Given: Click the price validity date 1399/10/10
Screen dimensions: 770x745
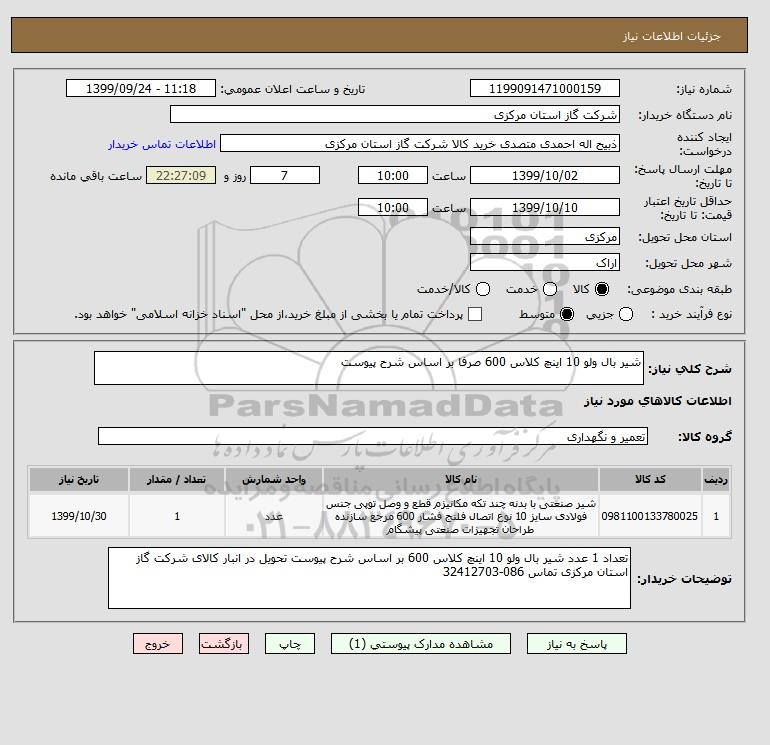Looking at the screenshot, I should pos(545,207).
